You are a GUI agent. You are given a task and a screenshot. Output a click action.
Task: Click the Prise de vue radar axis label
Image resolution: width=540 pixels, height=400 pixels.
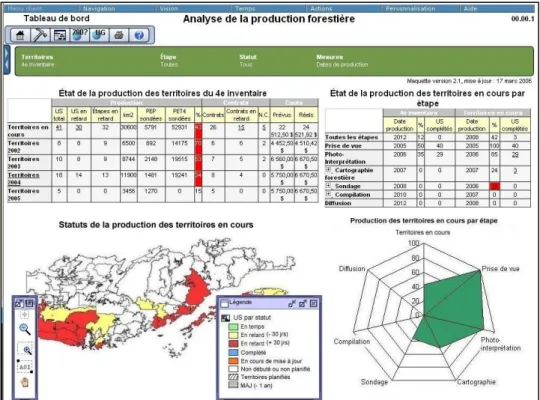500,269
